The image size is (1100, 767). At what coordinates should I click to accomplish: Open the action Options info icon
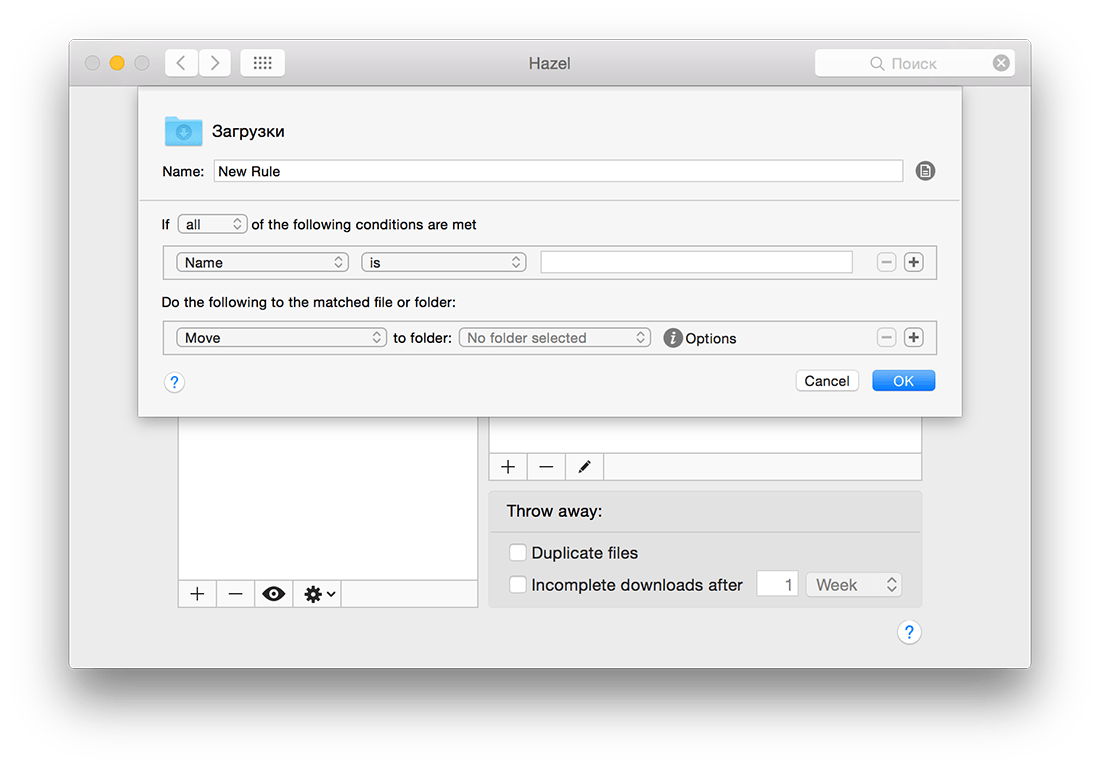(673, 338)
